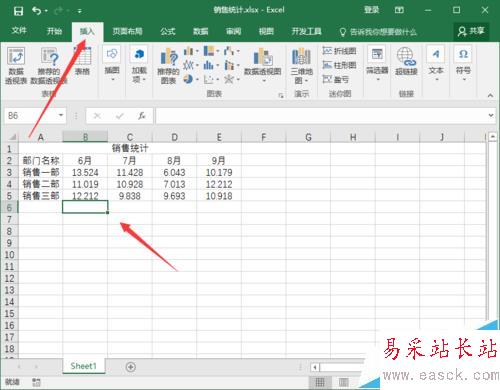Switch to the 数据 (Data) tab
This screenshot has width=500, height=390.
pyautogui.click(x=201, y=31)
